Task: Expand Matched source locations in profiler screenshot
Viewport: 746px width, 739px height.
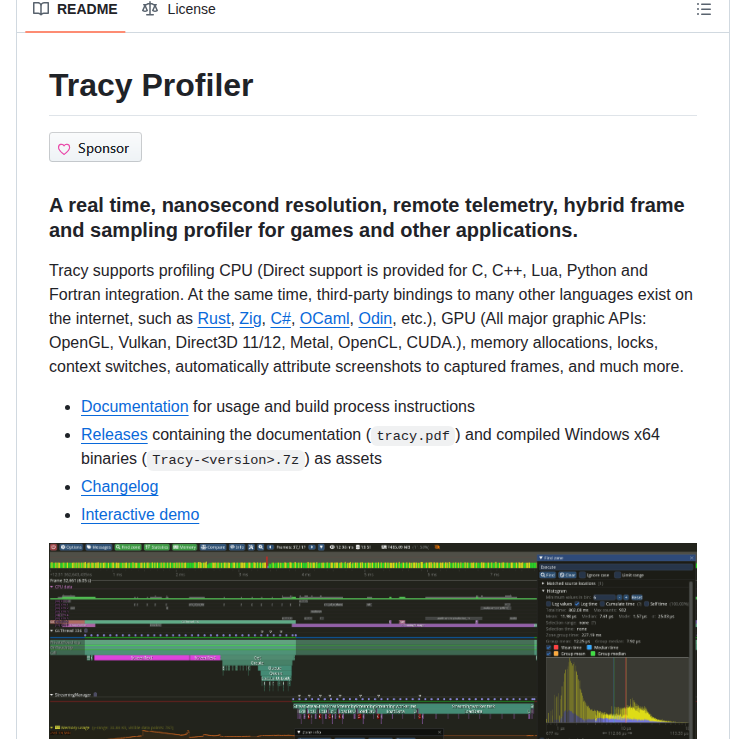Action: coord(544,583)
